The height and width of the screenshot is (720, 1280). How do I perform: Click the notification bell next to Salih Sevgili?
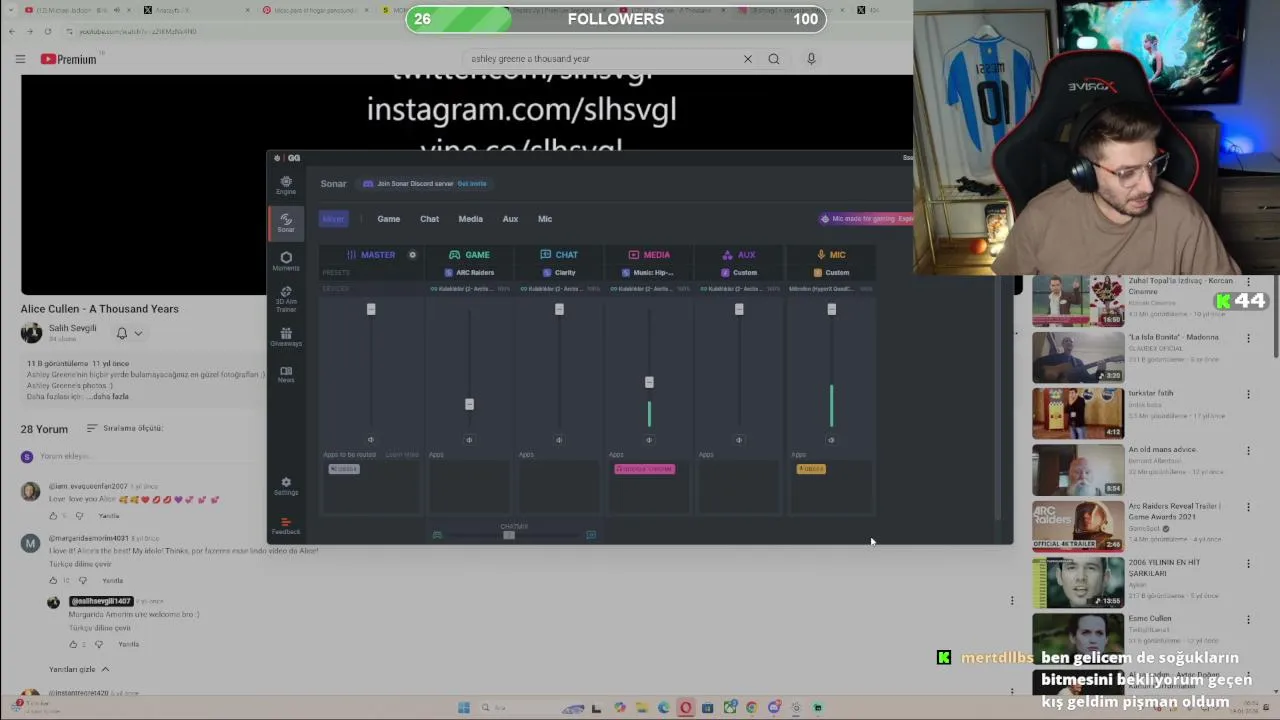click(122, 333)
